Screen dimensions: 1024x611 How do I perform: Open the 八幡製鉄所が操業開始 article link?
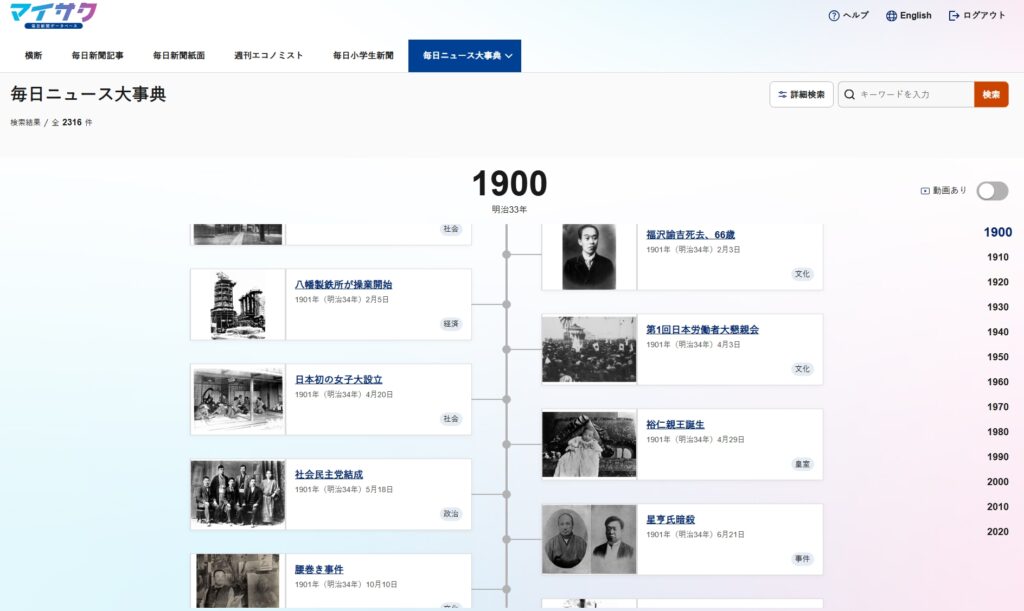tap(344, 285)
